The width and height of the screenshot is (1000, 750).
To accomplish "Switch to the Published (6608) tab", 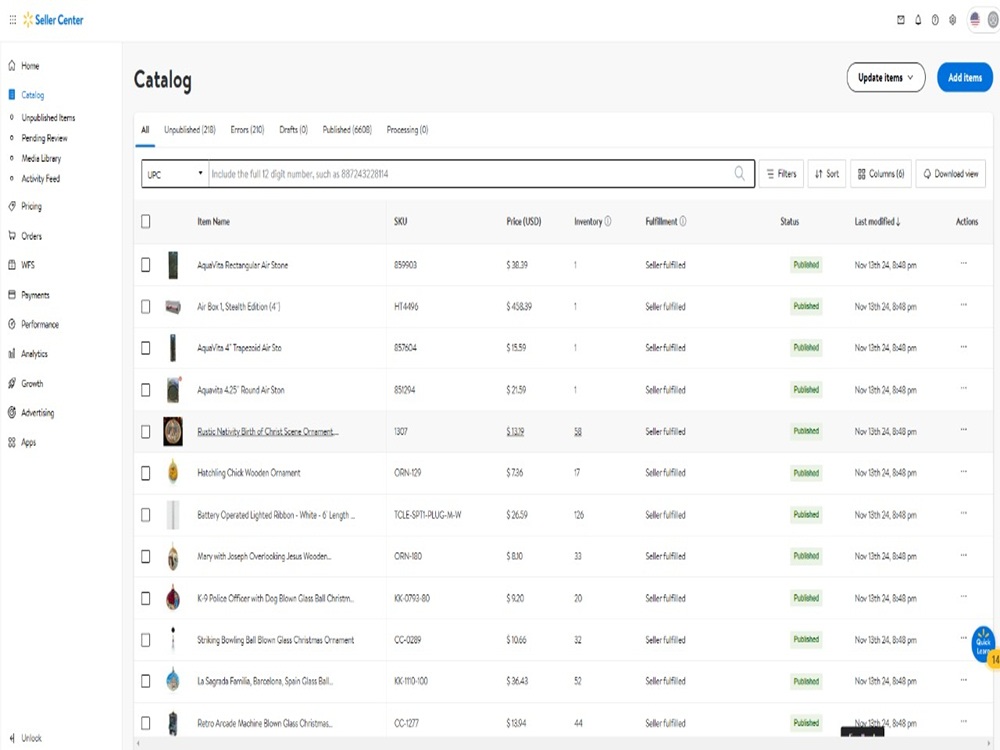I will pyautogui.click(x=347, y=129).
